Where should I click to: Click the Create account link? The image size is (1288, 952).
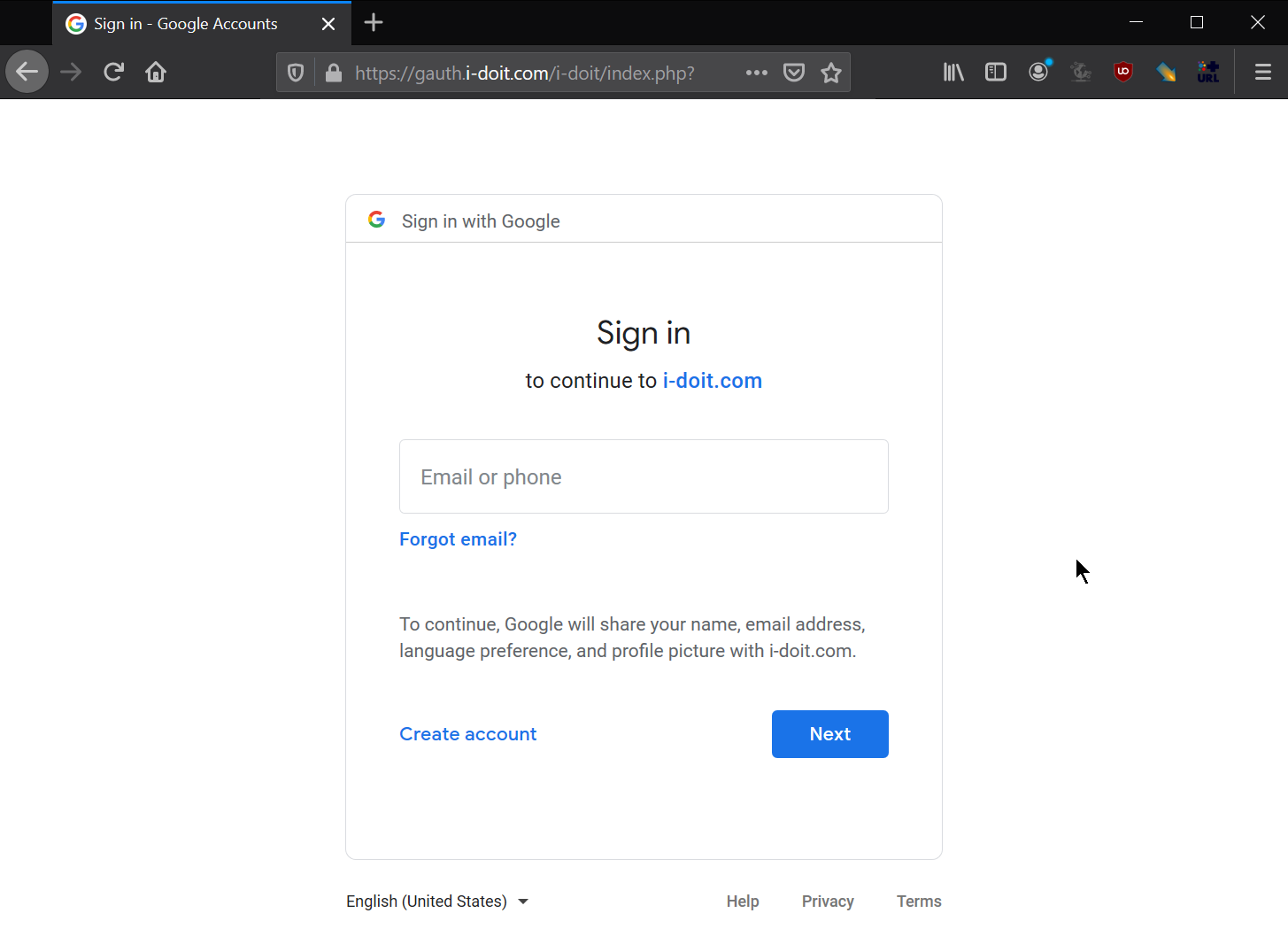click(468, 734)
